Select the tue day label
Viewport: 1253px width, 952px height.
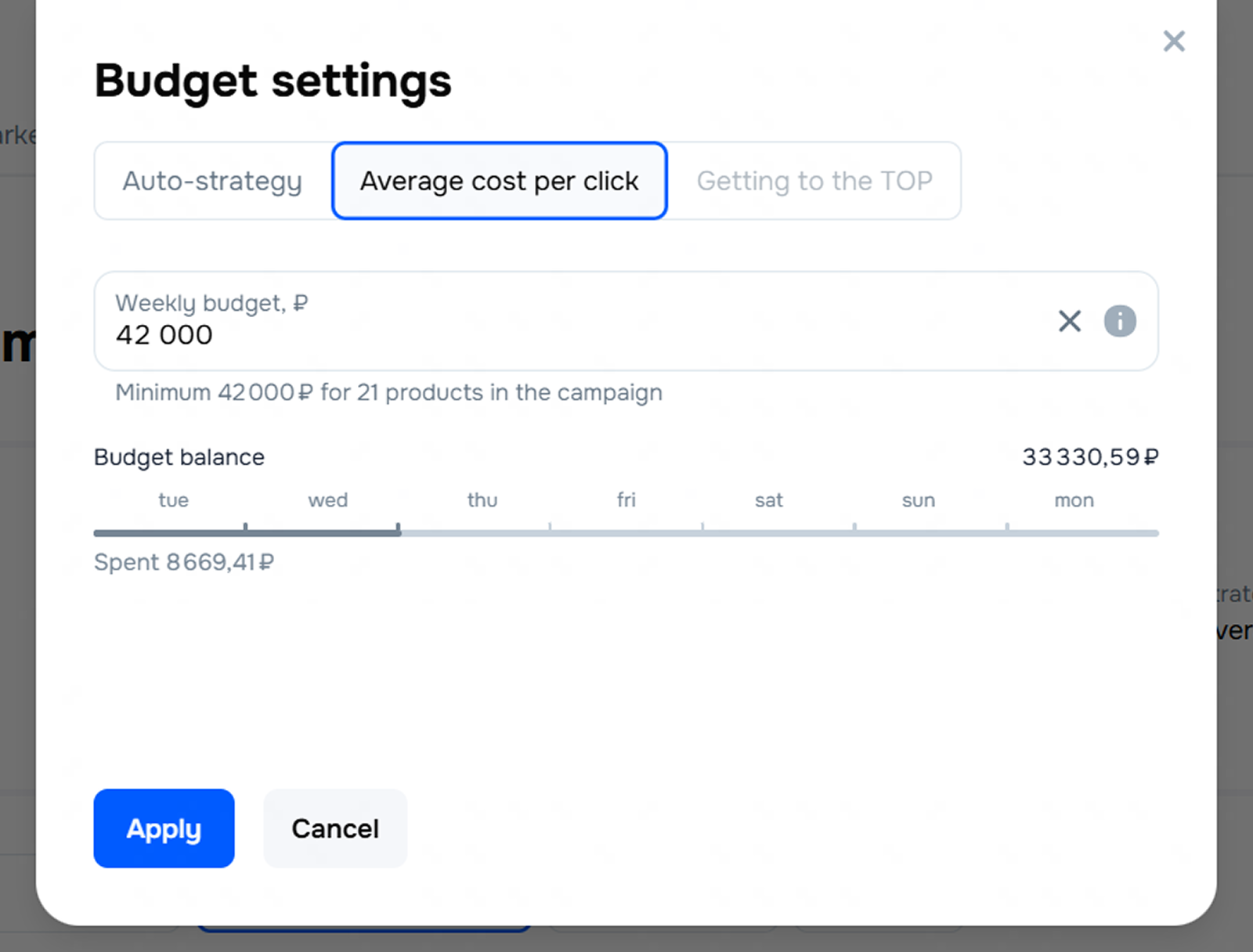pos(173,500)
